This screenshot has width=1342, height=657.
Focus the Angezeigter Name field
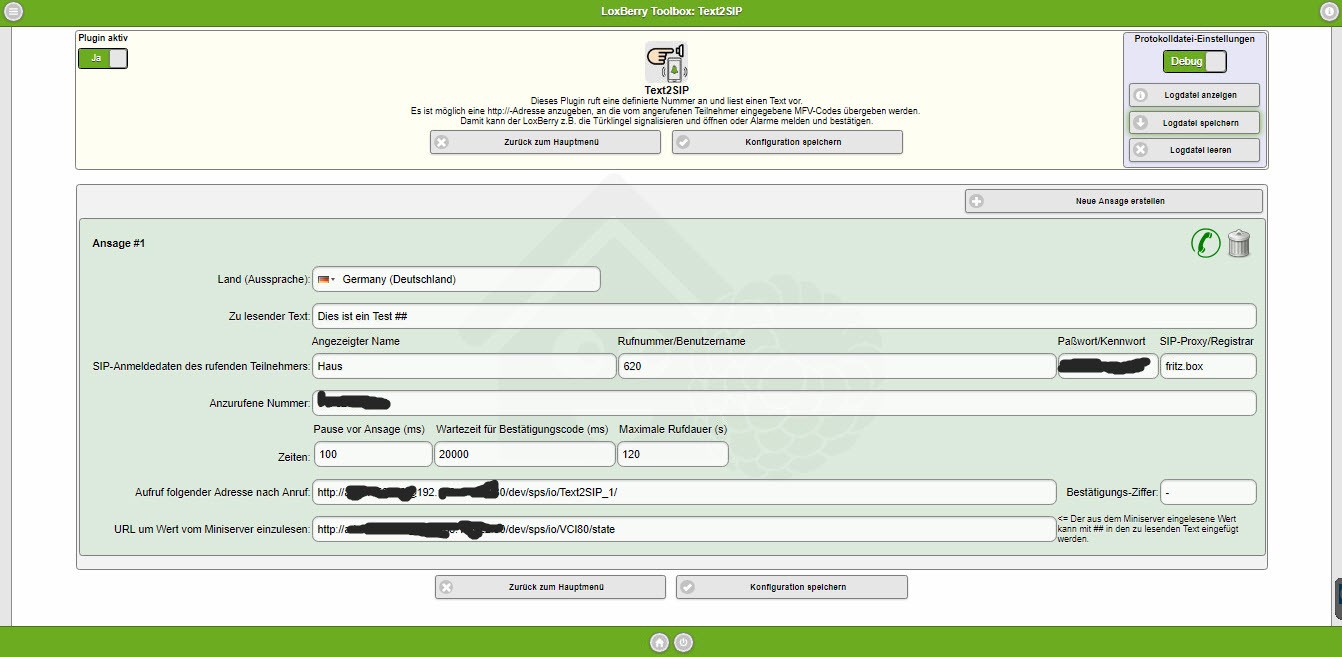[464, 366]
